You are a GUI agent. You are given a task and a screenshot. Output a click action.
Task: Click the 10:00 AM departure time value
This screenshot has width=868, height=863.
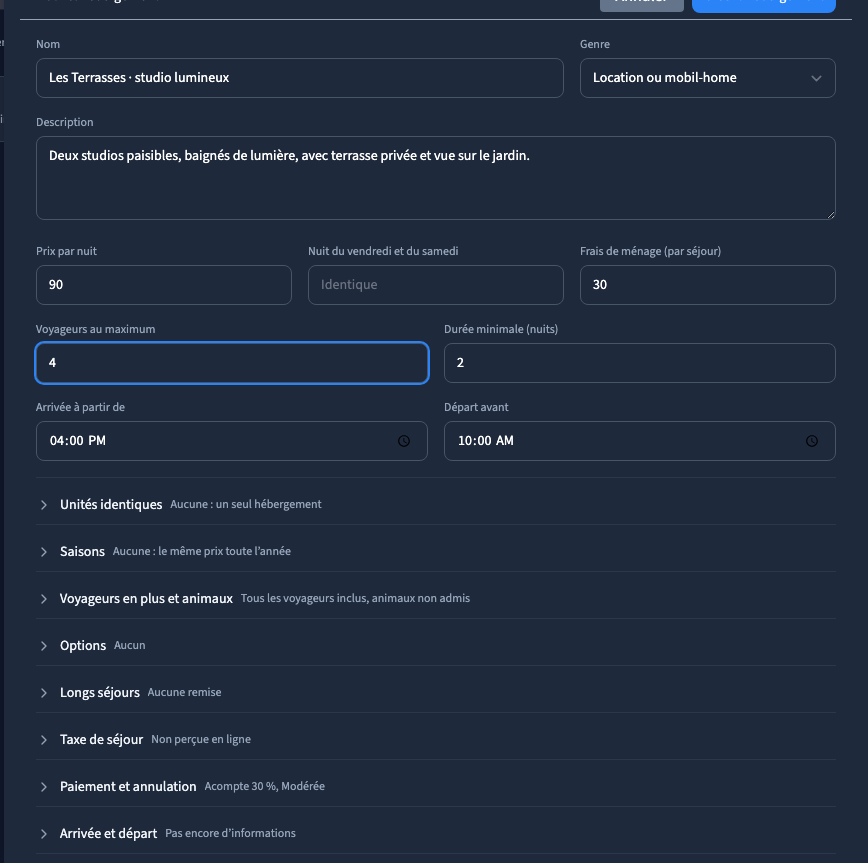[485, 441]
